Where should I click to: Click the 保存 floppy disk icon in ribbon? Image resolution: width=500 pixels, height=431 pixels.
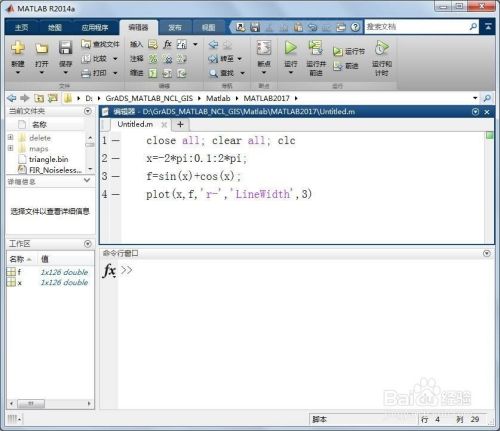(x=66, y=48)
